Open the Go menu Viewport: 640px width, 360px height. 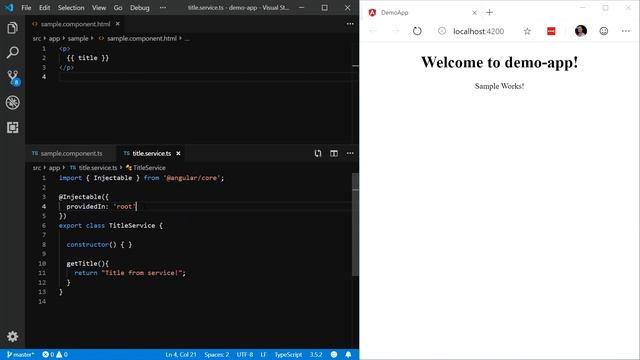[118, 7]
